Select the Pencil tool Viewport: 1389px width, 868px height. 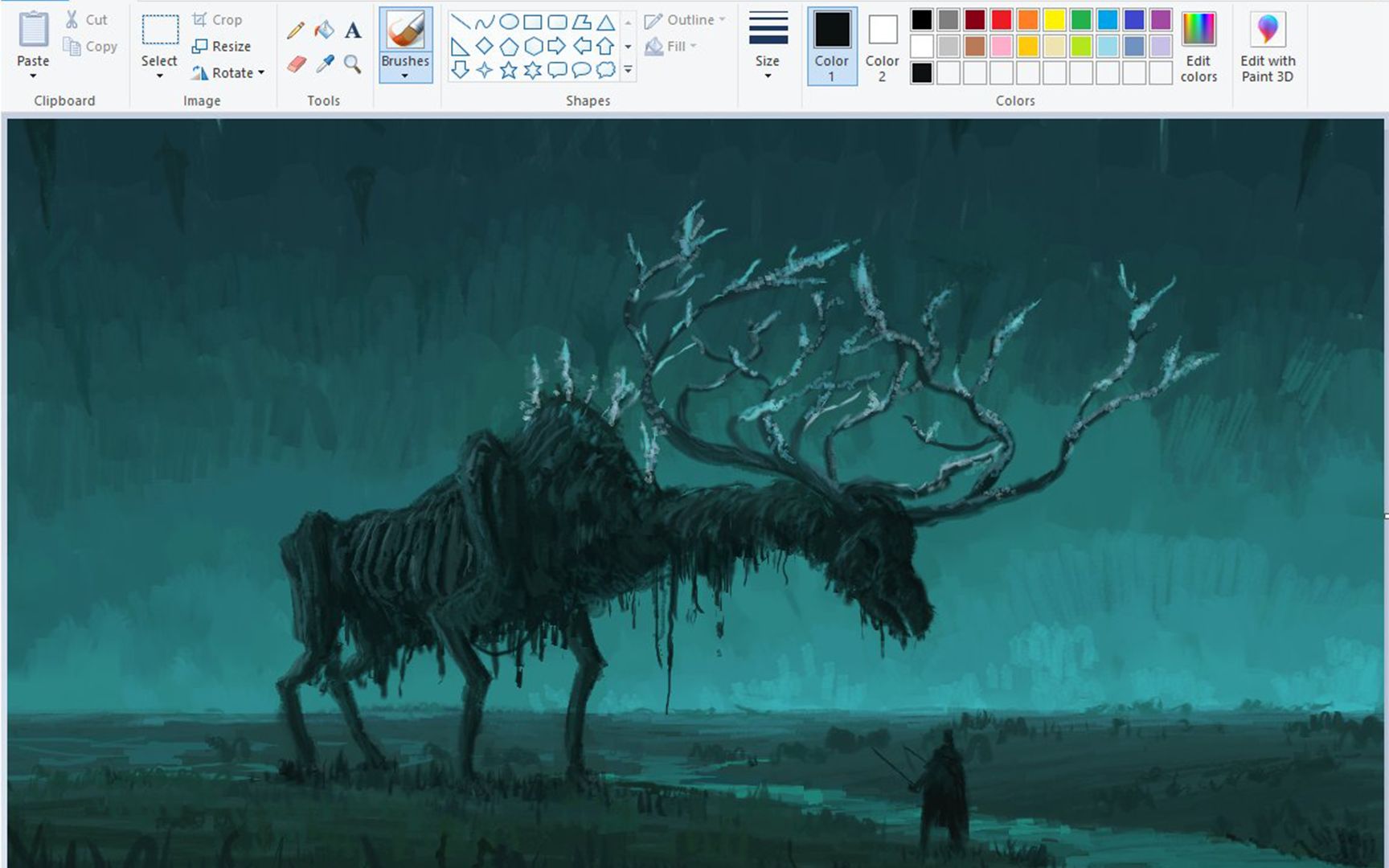click(296, 31)
